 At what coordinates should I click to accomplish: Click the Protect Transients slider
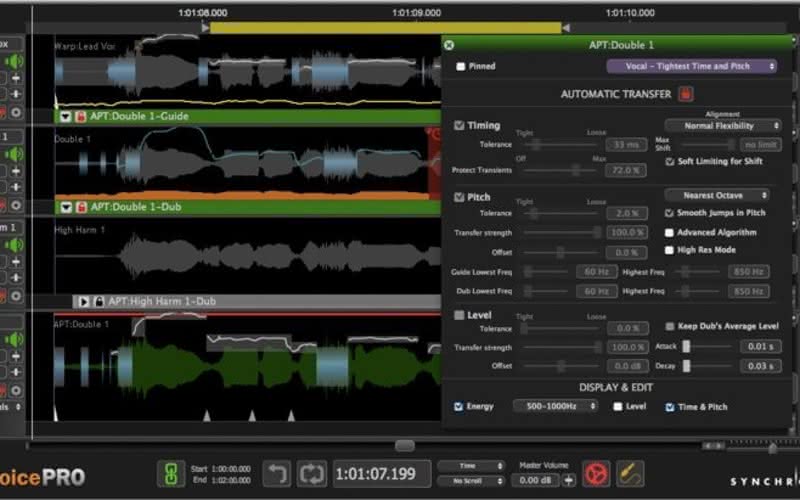(x=560, y=170)
